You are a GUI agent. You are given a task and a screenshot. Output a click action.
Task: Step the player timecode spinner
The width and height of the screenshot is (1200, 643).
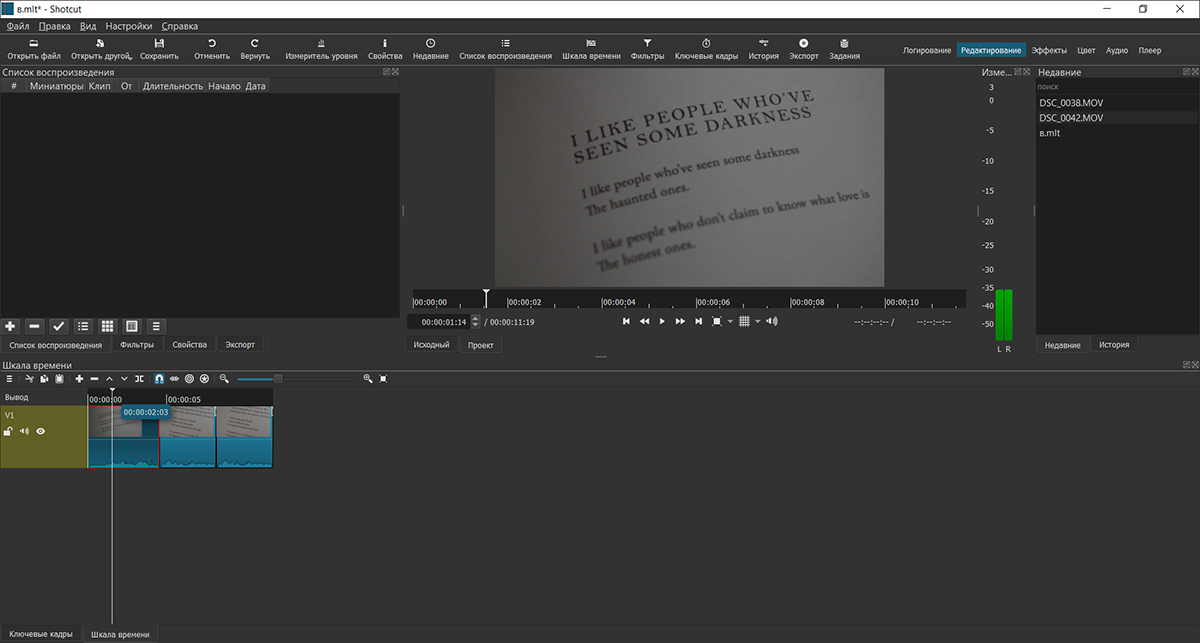475,322
